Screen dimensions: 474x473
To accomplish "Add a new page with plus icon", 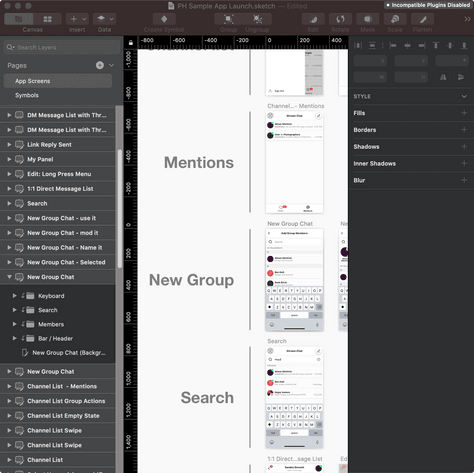I will (x=100, y=65).
